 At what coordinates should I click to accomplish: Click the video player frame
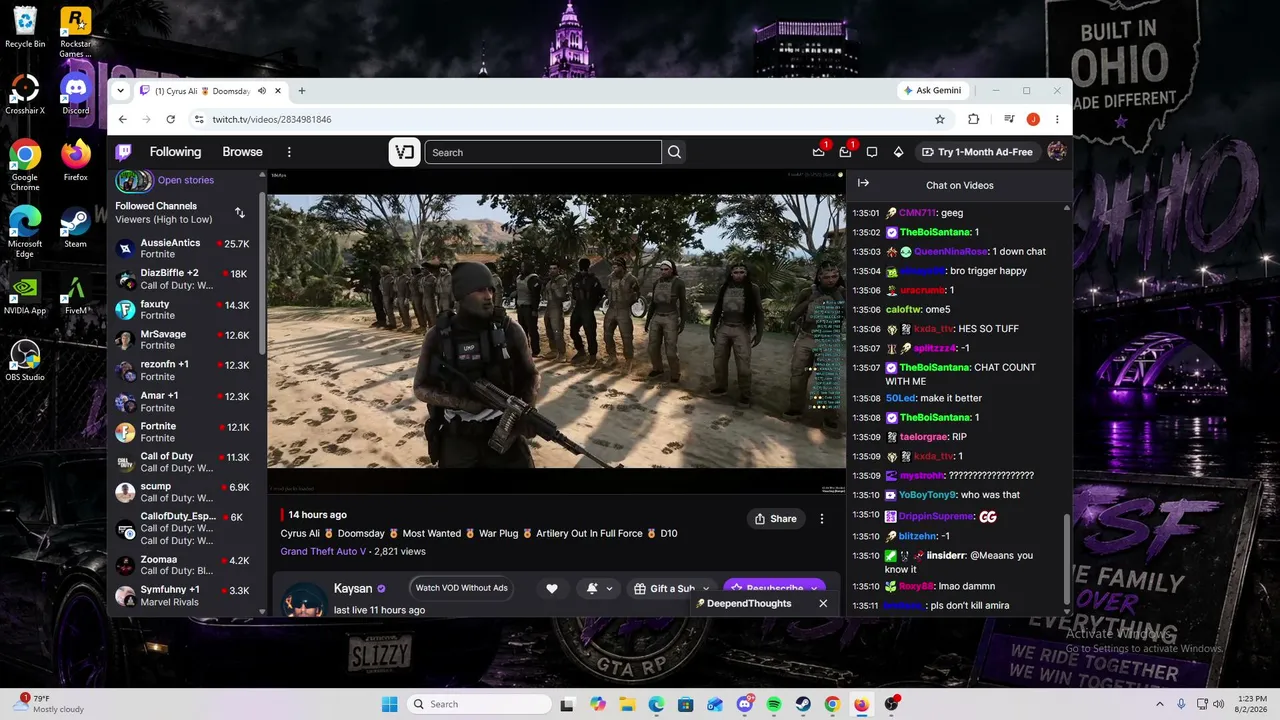tap(556, 332)
